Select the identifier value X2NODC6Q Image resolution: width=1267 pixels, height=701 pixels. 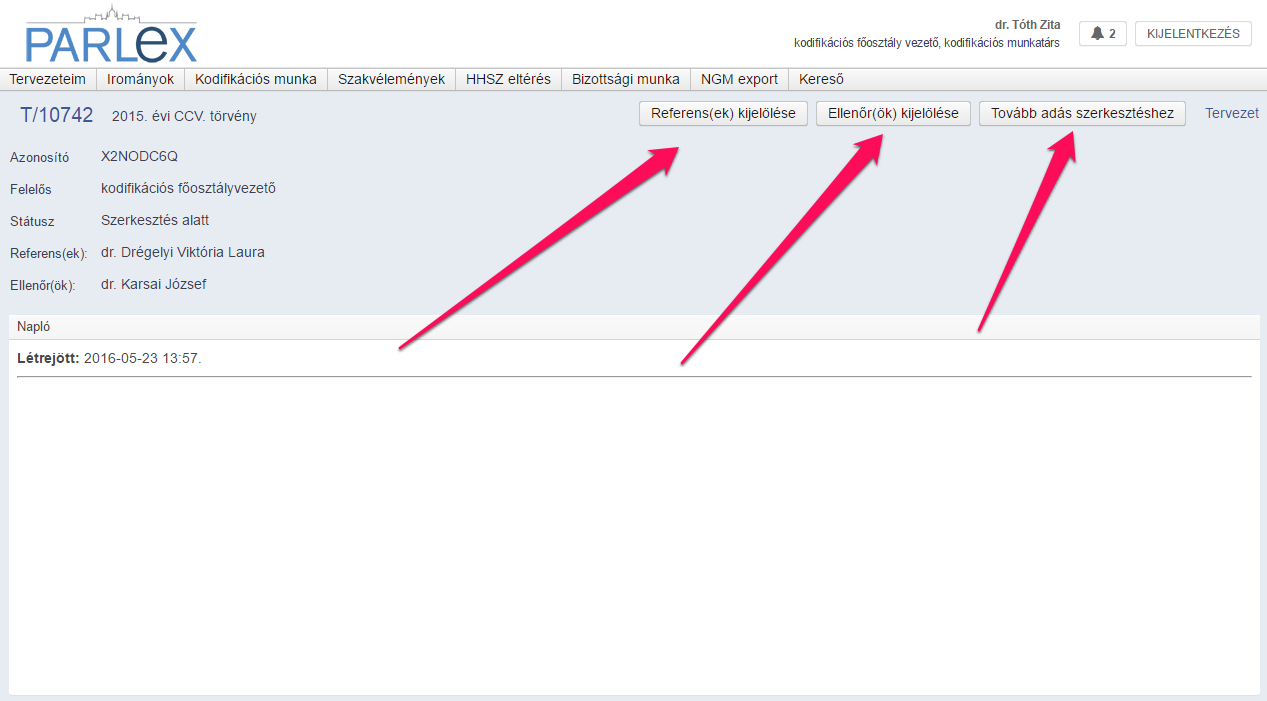[139, 156]
